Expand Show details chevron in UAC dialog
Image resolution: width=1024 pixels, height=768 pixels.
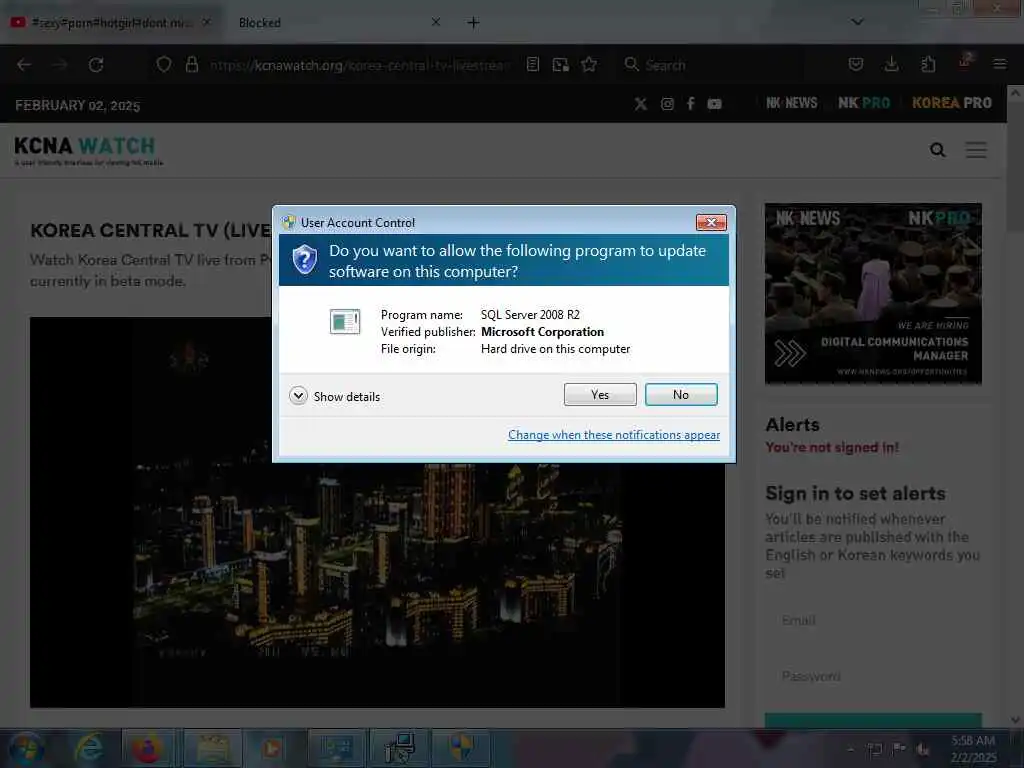[x=298, y=396]
